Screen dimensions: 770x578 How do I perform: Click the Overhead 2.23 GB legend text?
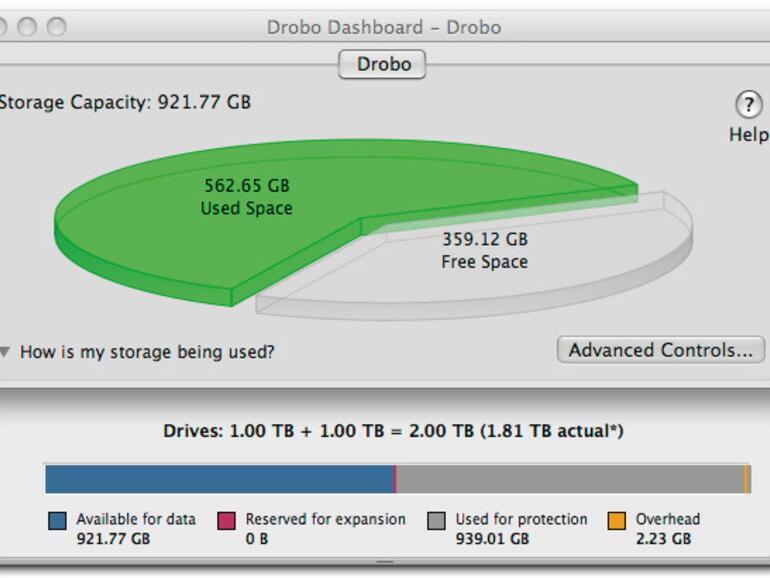point(667,529)
